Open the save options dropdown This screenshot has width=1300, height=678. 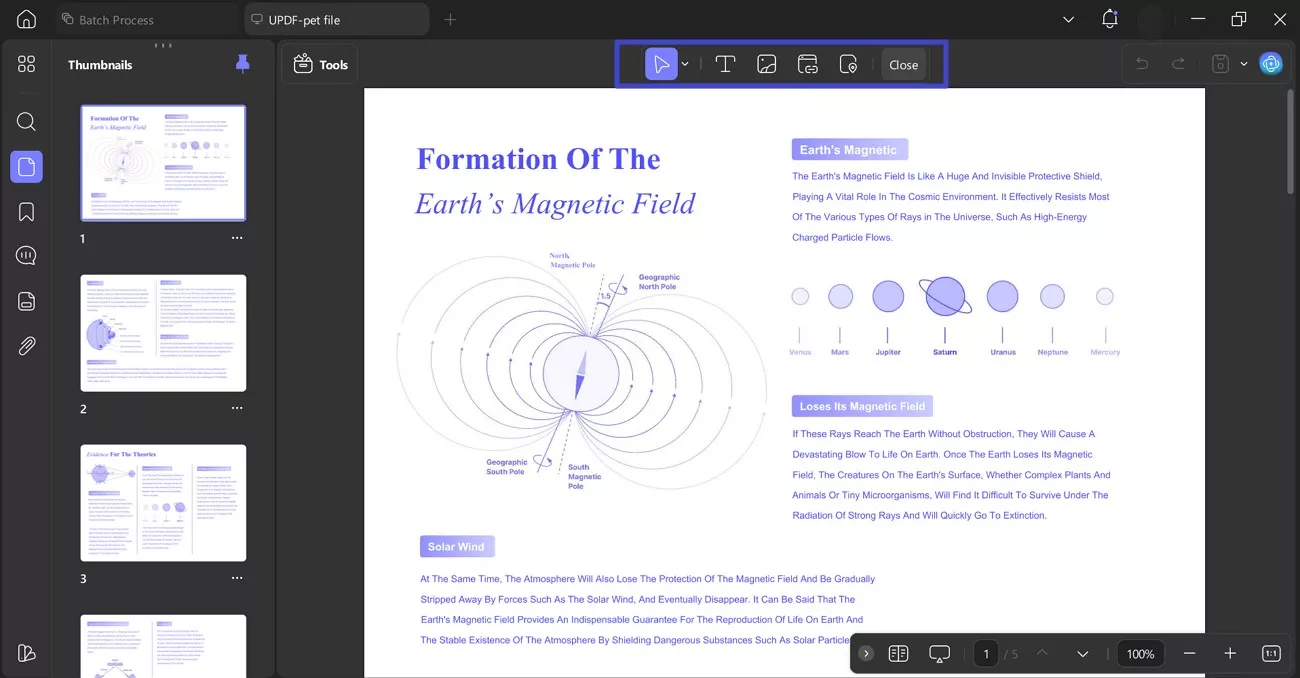[1244, 63]
